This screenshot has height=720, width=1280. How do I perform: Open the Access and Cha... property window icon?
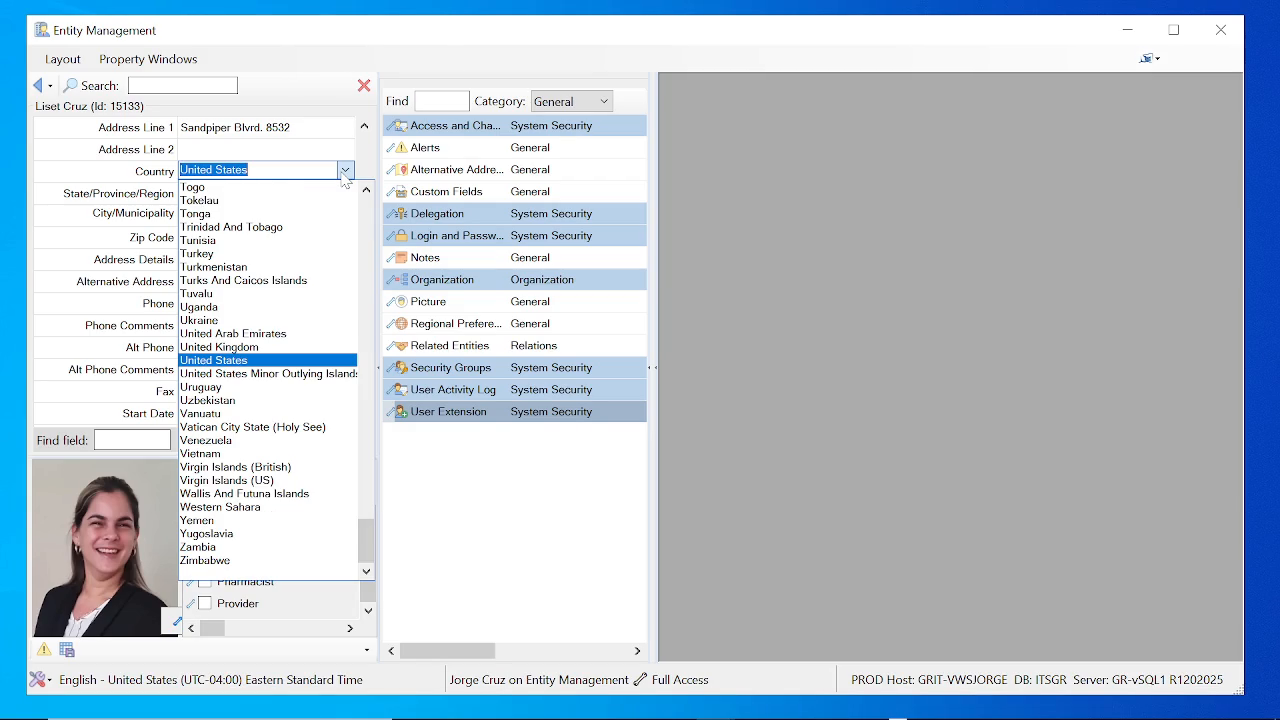click(400, 126)
